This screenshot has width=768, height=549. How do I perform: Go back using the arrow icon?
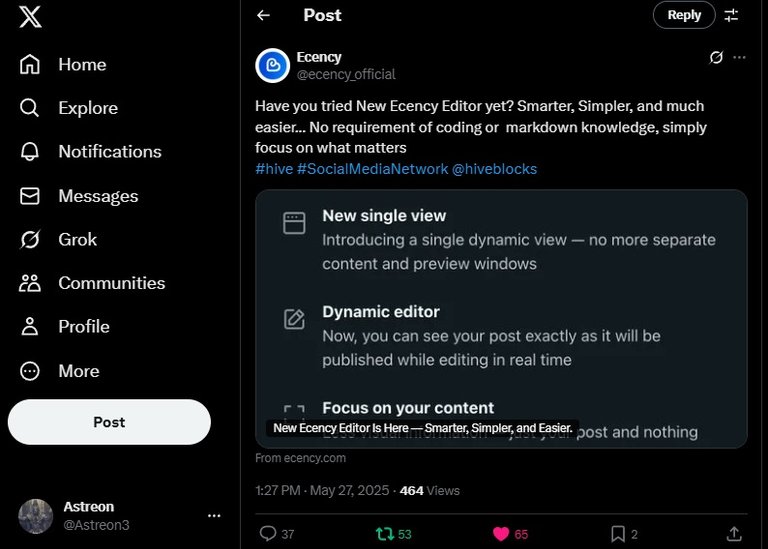(x=264, y=15)
